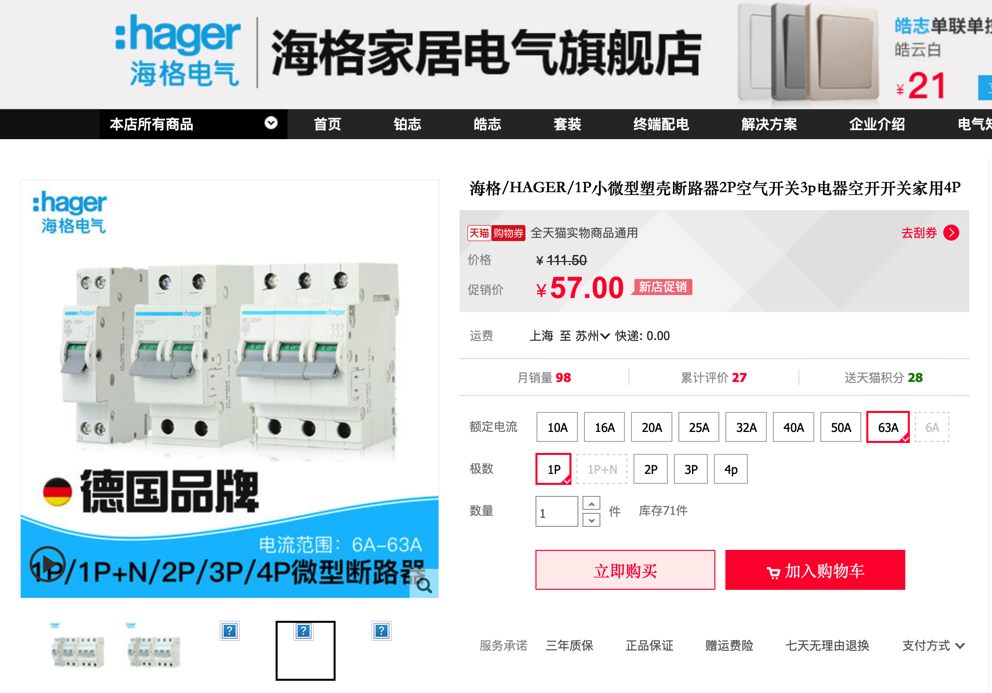Click the 天猫 购物券 badge icon
Image resolution: width=992 pixels, height=693 pixels.
[496, 233]
